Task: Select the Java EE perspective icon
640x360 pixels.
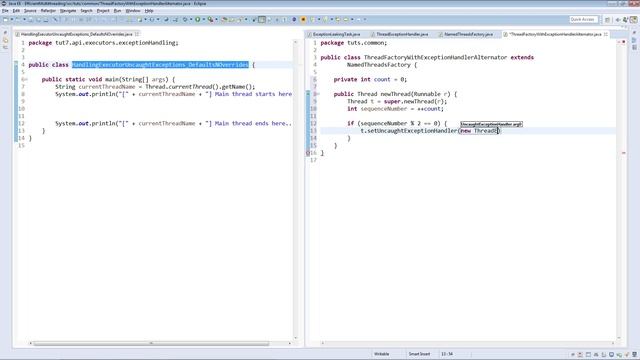Action: pos(633,20)
